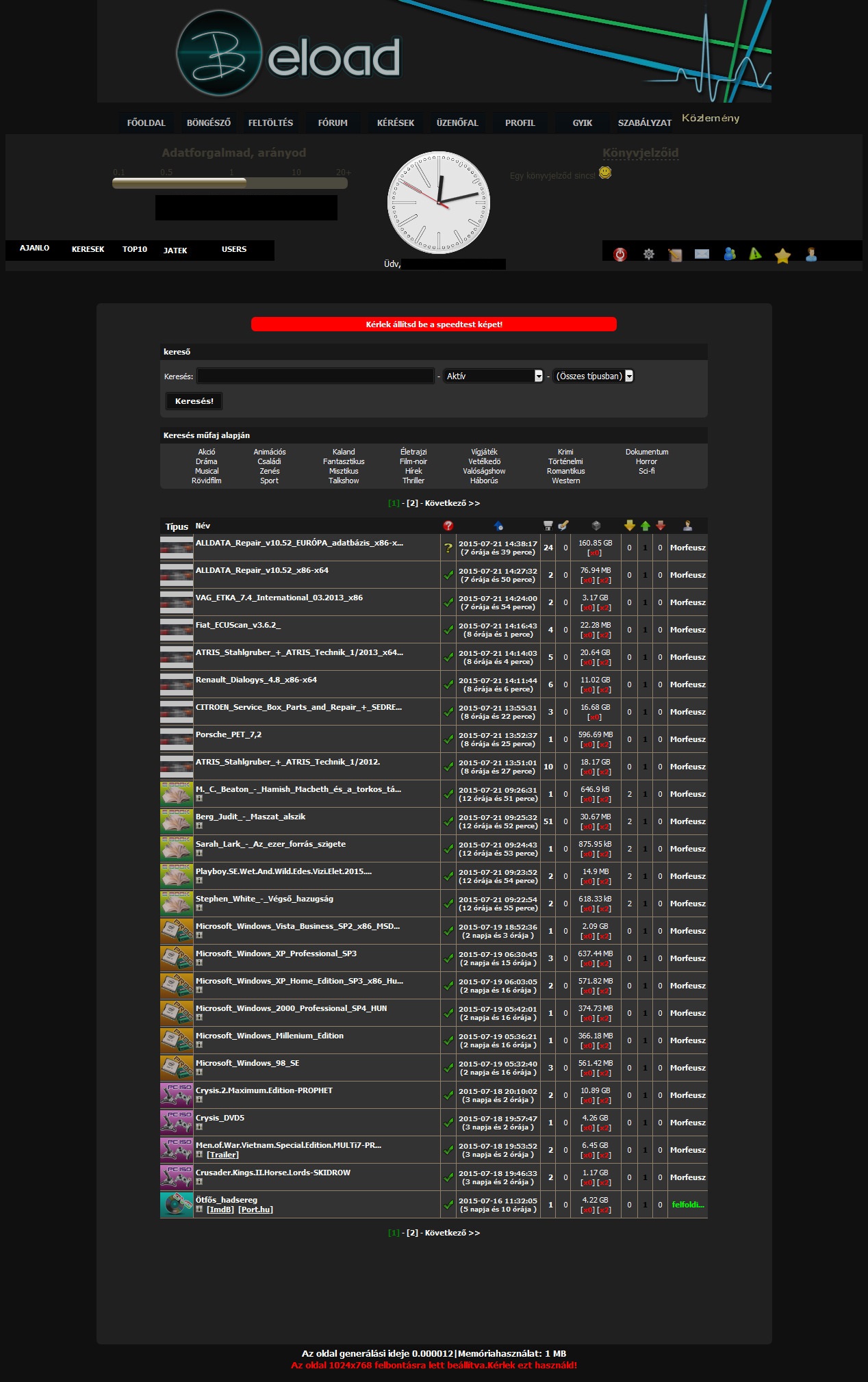Open the FÓRUM menu item
This screenshot has width=868, height=1382.
point(333,123)
